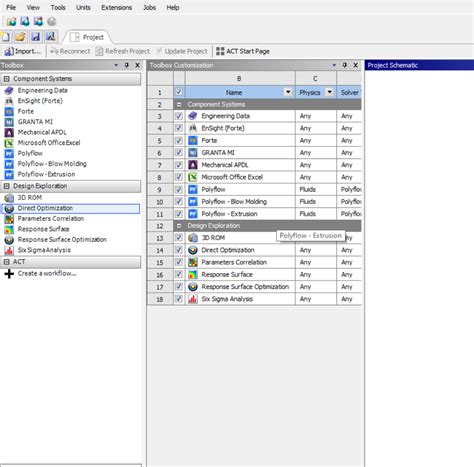Click the Import button
The width and height of the screenshot is (474, 467).
click(x=23, y=51)
